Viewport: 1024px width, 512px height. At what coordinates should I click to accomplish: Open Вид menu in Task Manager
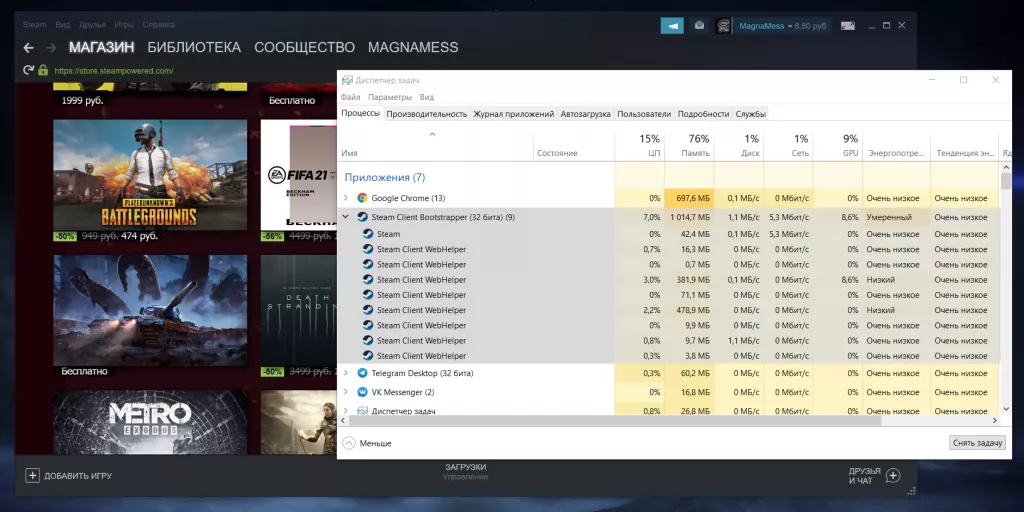point(426,97)
